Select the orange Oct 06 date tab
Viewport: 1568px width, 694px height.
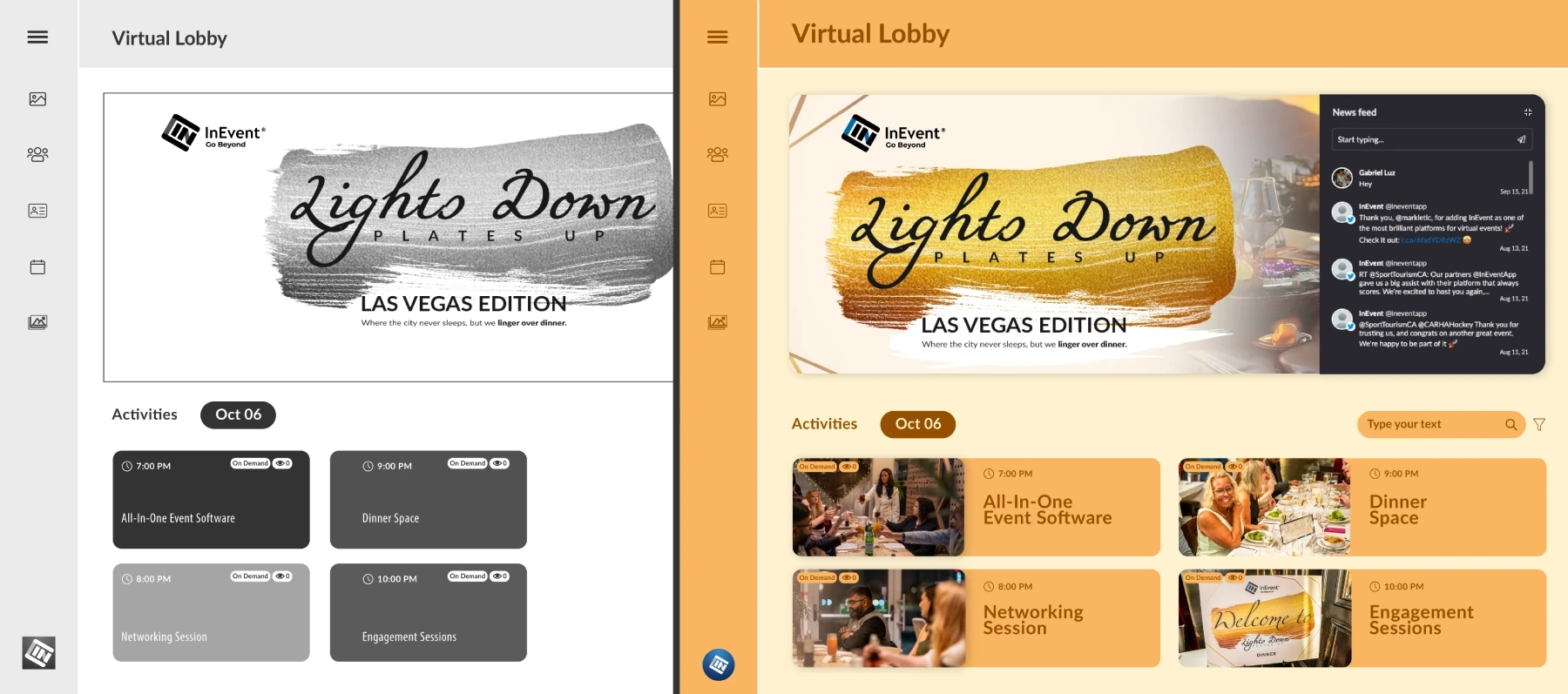click(918, 424)
